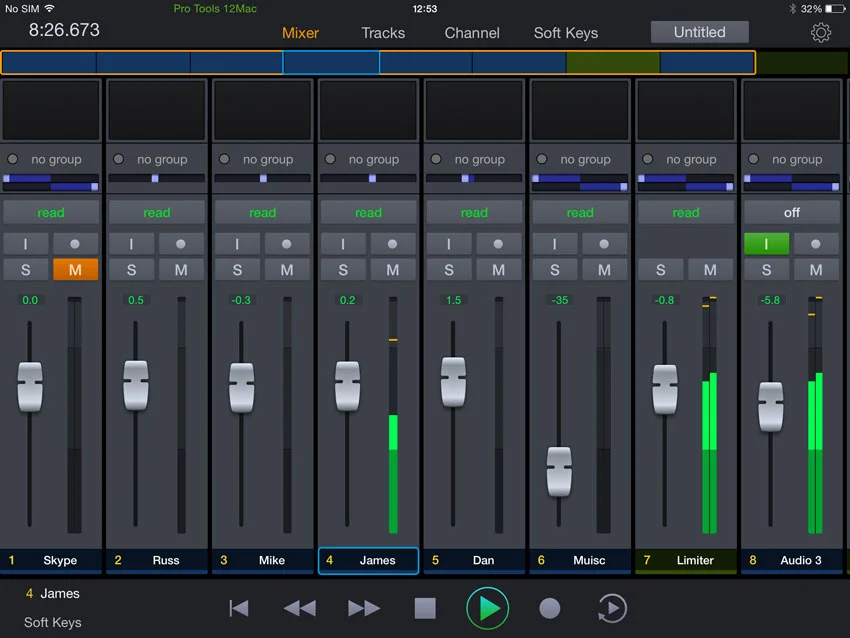This screenshot has width=850, height=638.
Task: Click the Untitled session button
Action: (699, 31)
